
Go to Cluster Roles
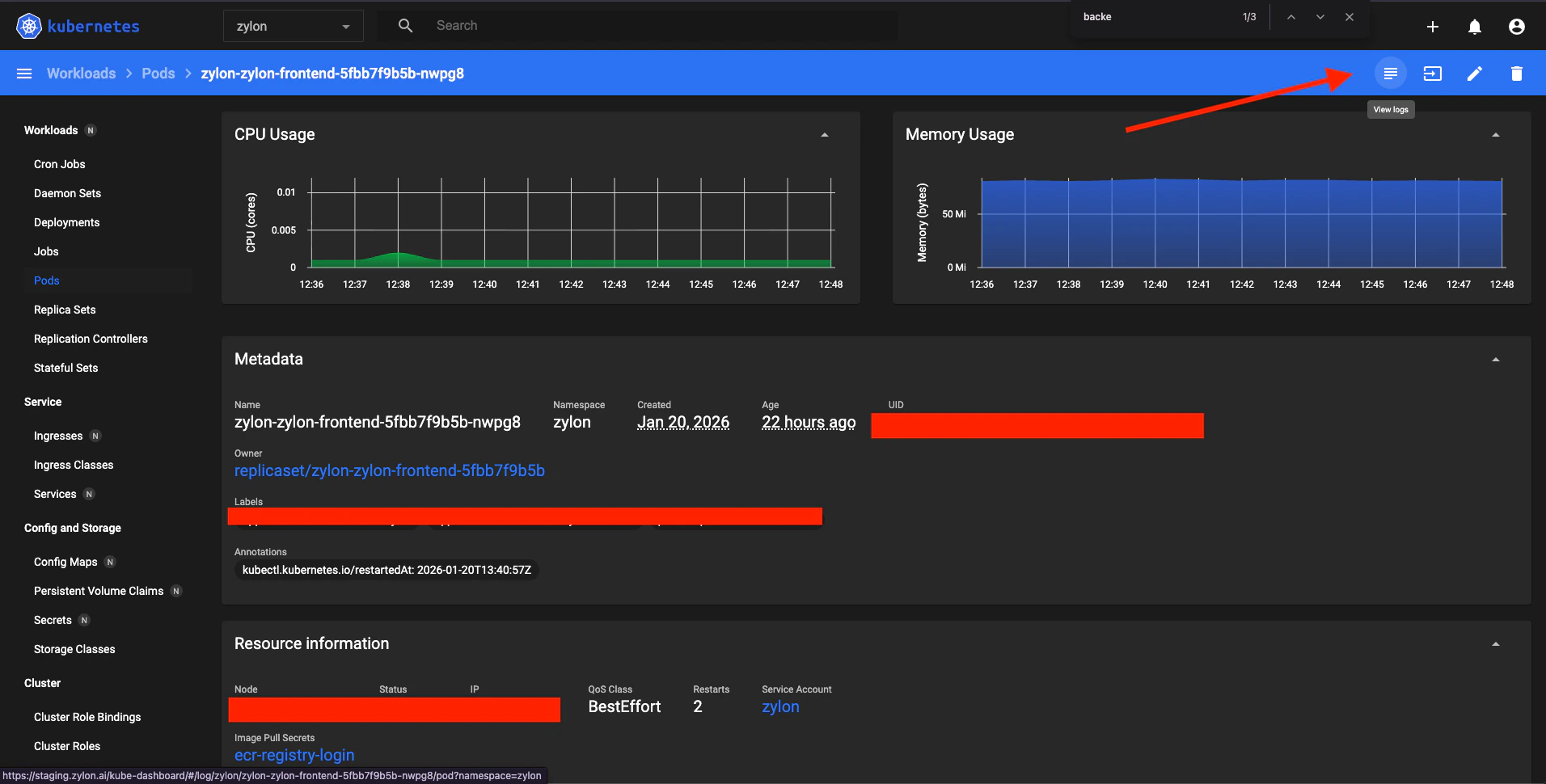(x=67, y=746)
